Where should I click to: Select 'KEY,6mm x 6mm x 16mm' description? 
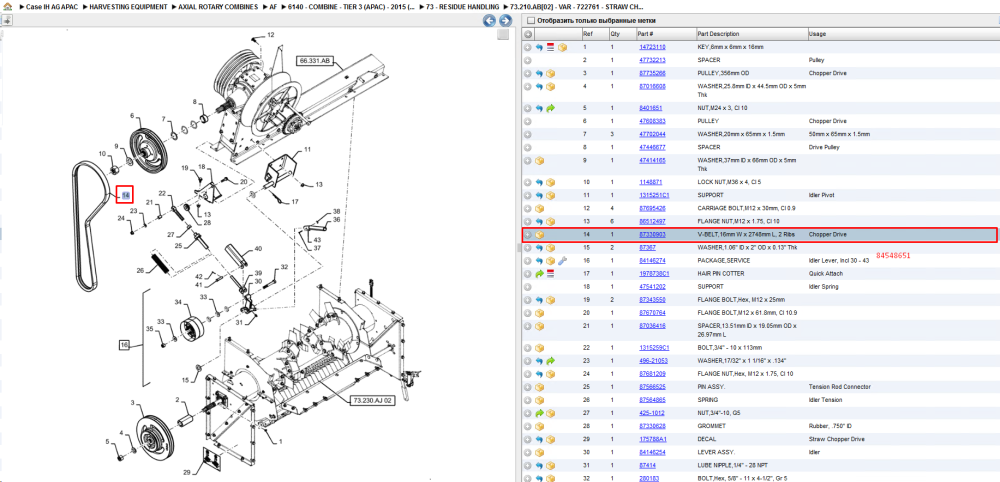click(730, 47)
